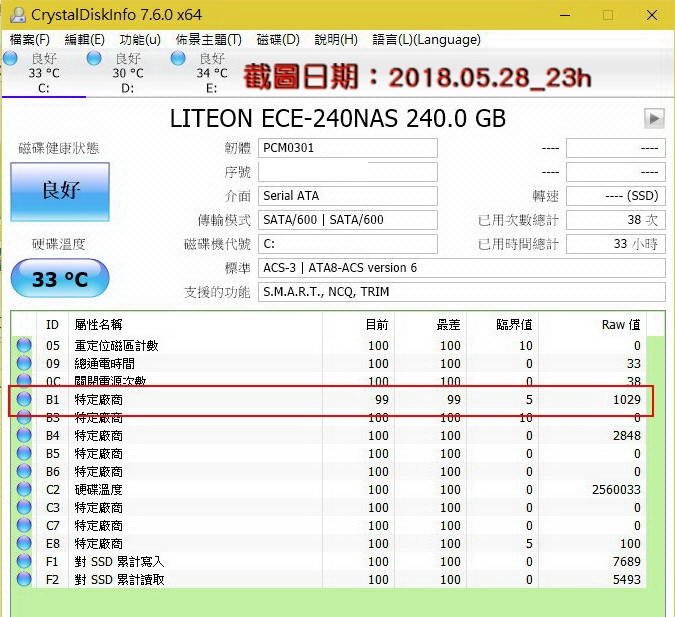675x617 pixels.
Task: Click the 良好 health status button
Action: (x=60, y=192)
